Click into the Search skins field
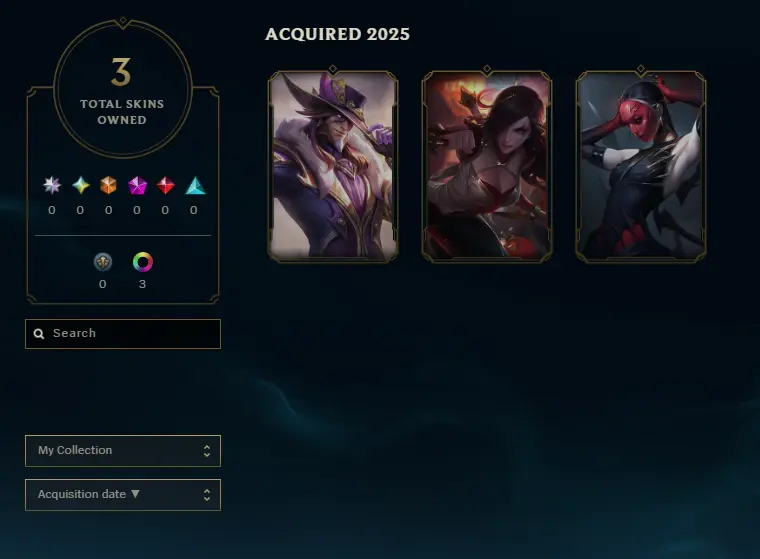 [x=123, y=334]
